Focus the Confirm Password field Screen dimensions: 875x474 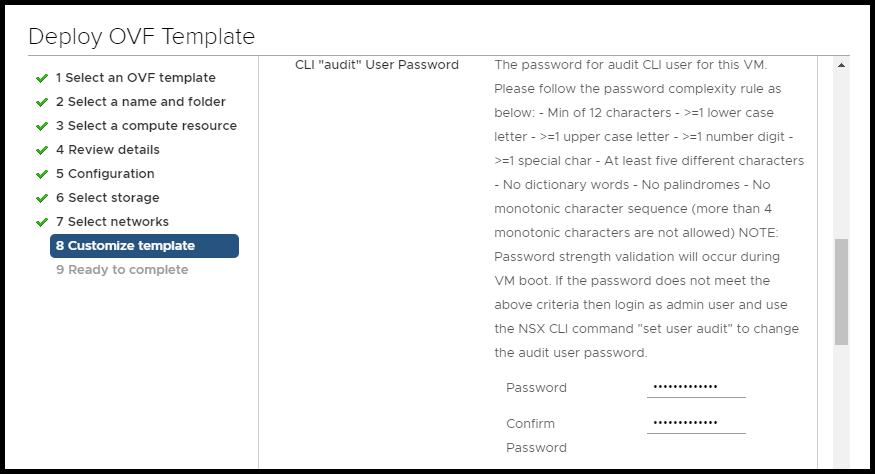(695, 423)
